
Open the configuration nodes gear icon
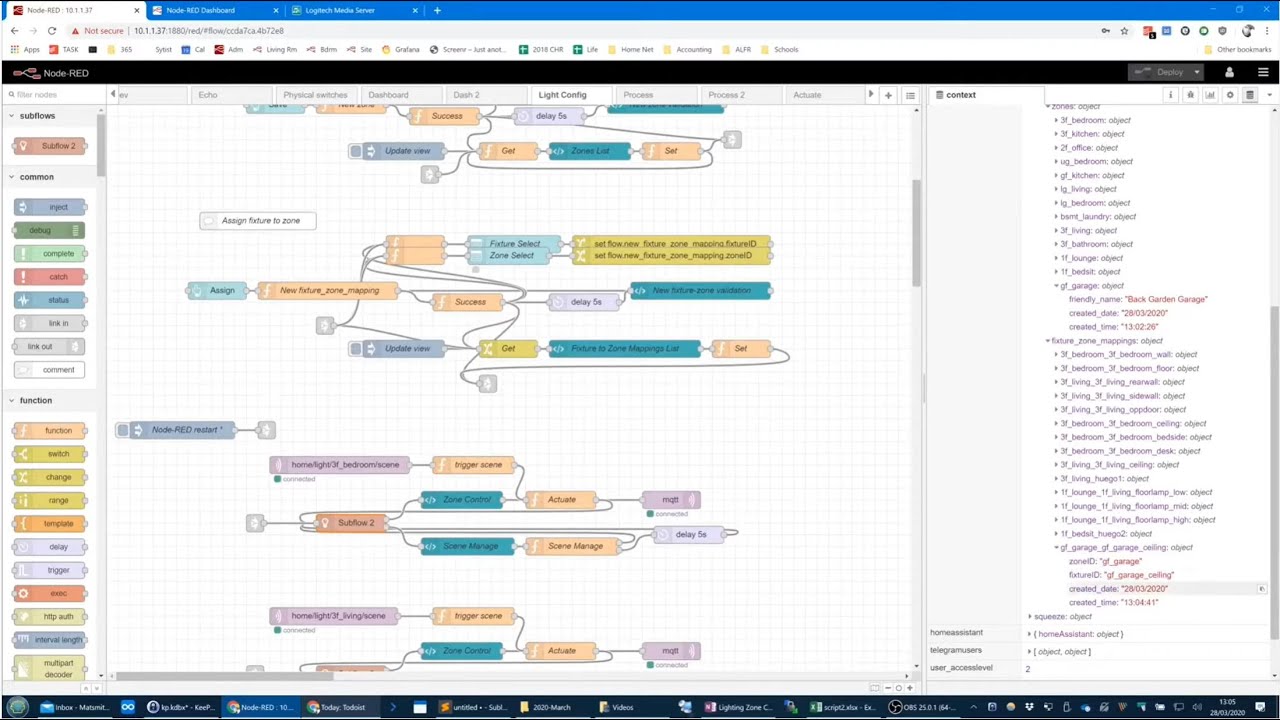pyautogui.click(x=1230, y=95)
